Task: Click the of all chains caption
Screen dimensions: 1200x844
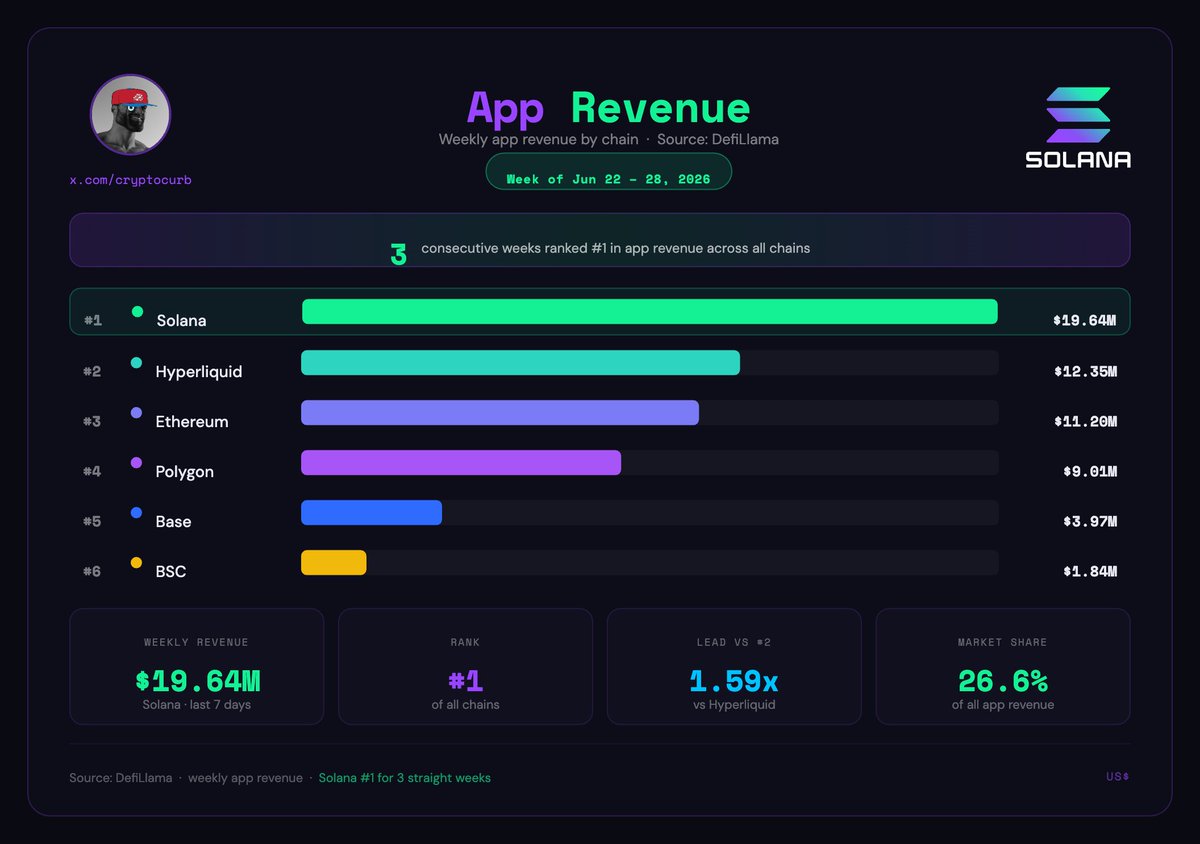Action: (x=466, y=705)
